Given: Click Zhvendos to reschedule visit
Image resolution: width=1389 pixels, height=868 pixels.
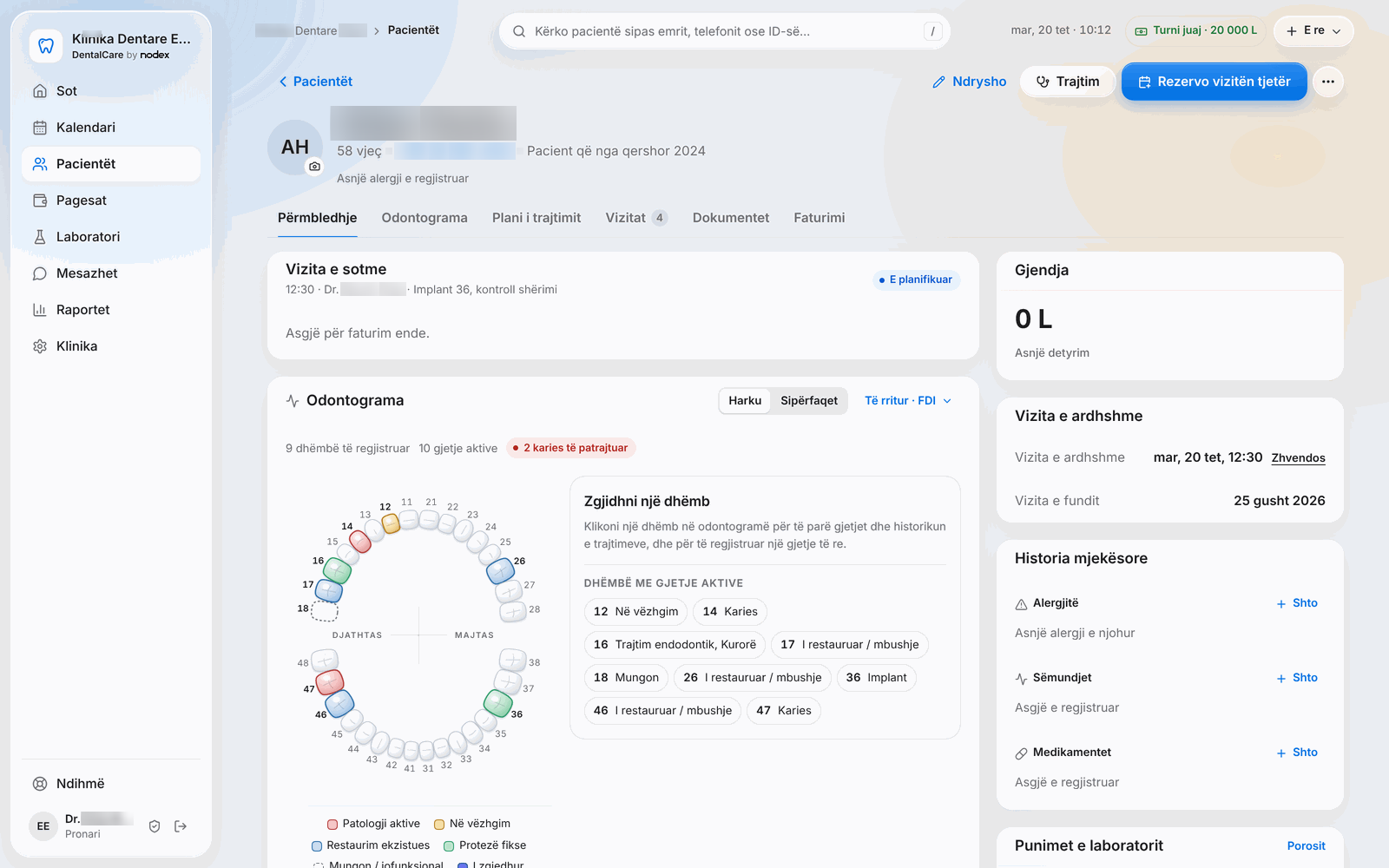Looking at the screenshot, I should (1298, 458).
